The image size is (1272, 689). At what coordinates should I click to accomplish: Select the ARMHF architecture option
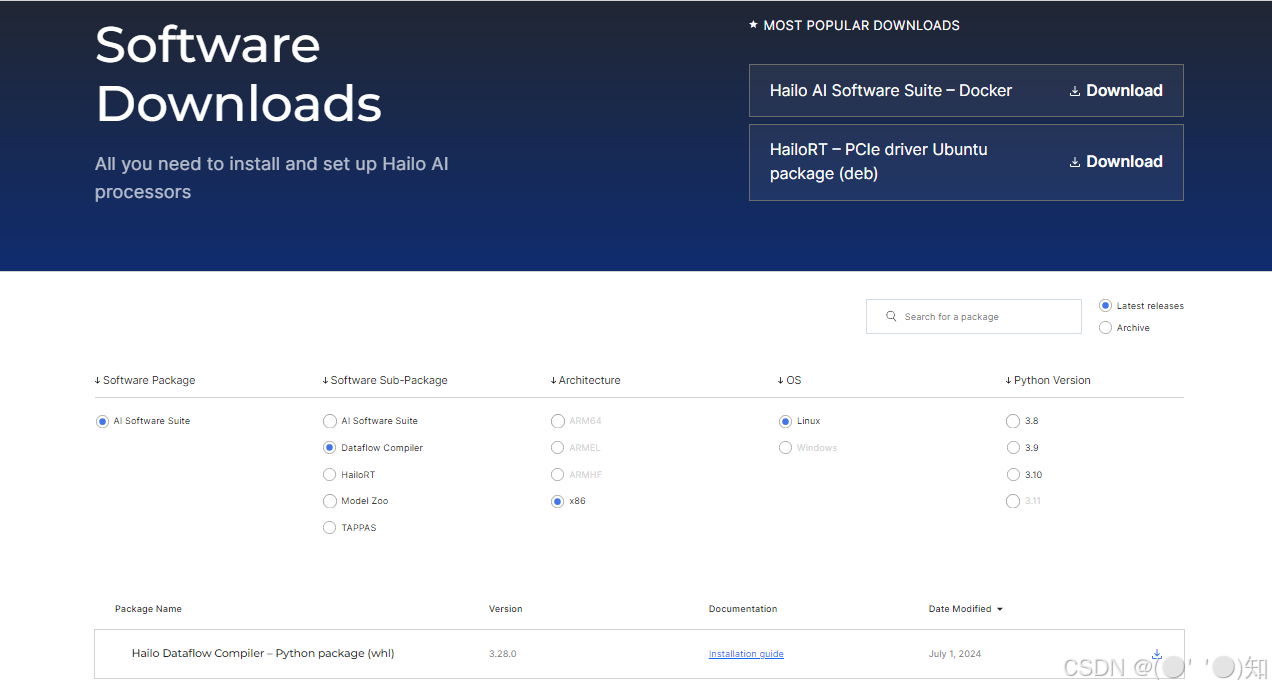click(x=557, y=475)
